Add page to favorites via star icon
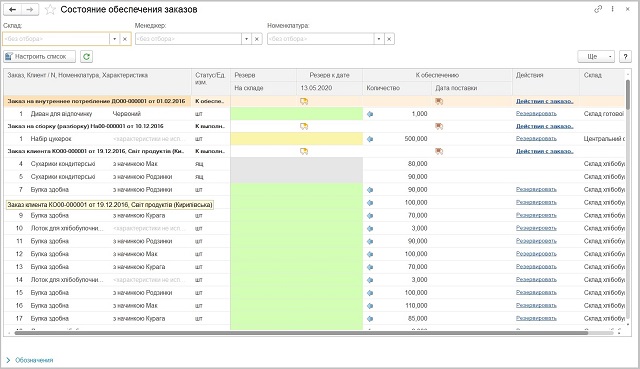 [50, 10]
